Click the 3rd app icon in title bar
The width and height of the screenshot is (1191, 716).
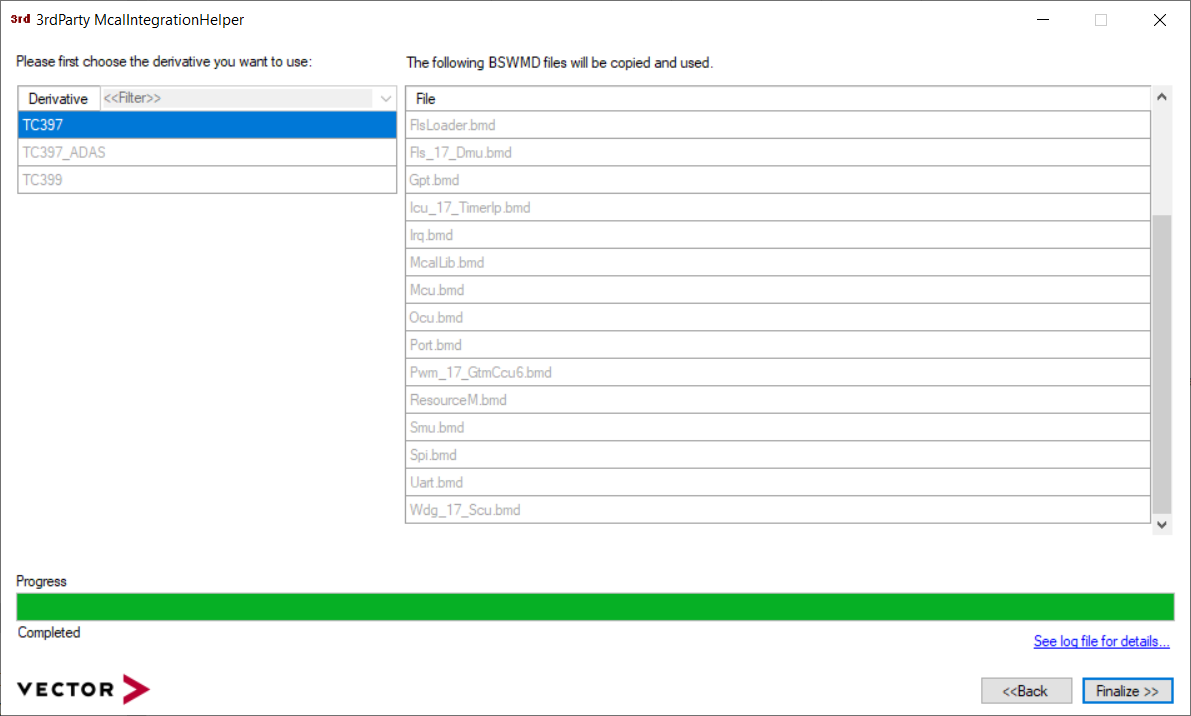click(19, 20)
